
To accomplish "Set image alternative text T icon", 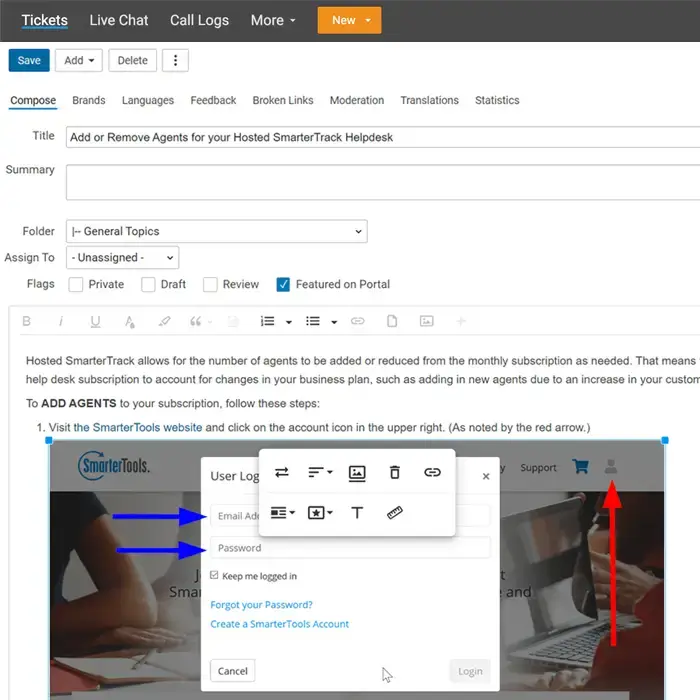I will 357,513.
